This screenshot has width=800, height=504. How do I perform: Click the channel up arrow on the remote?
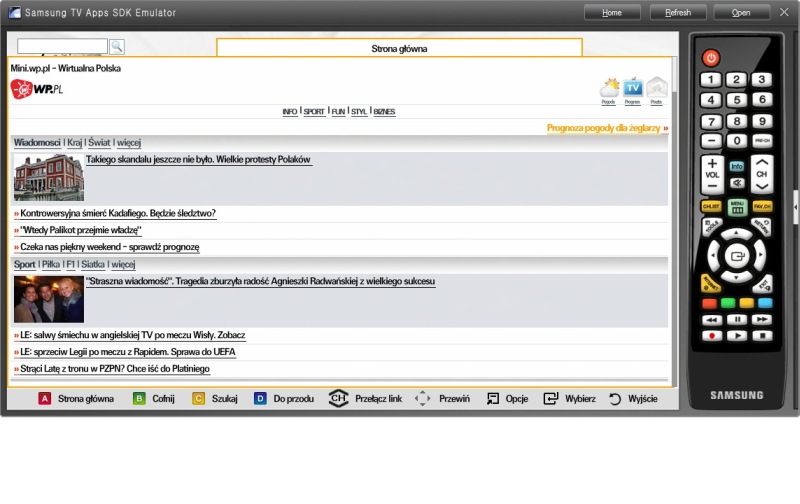pos(762,162)
